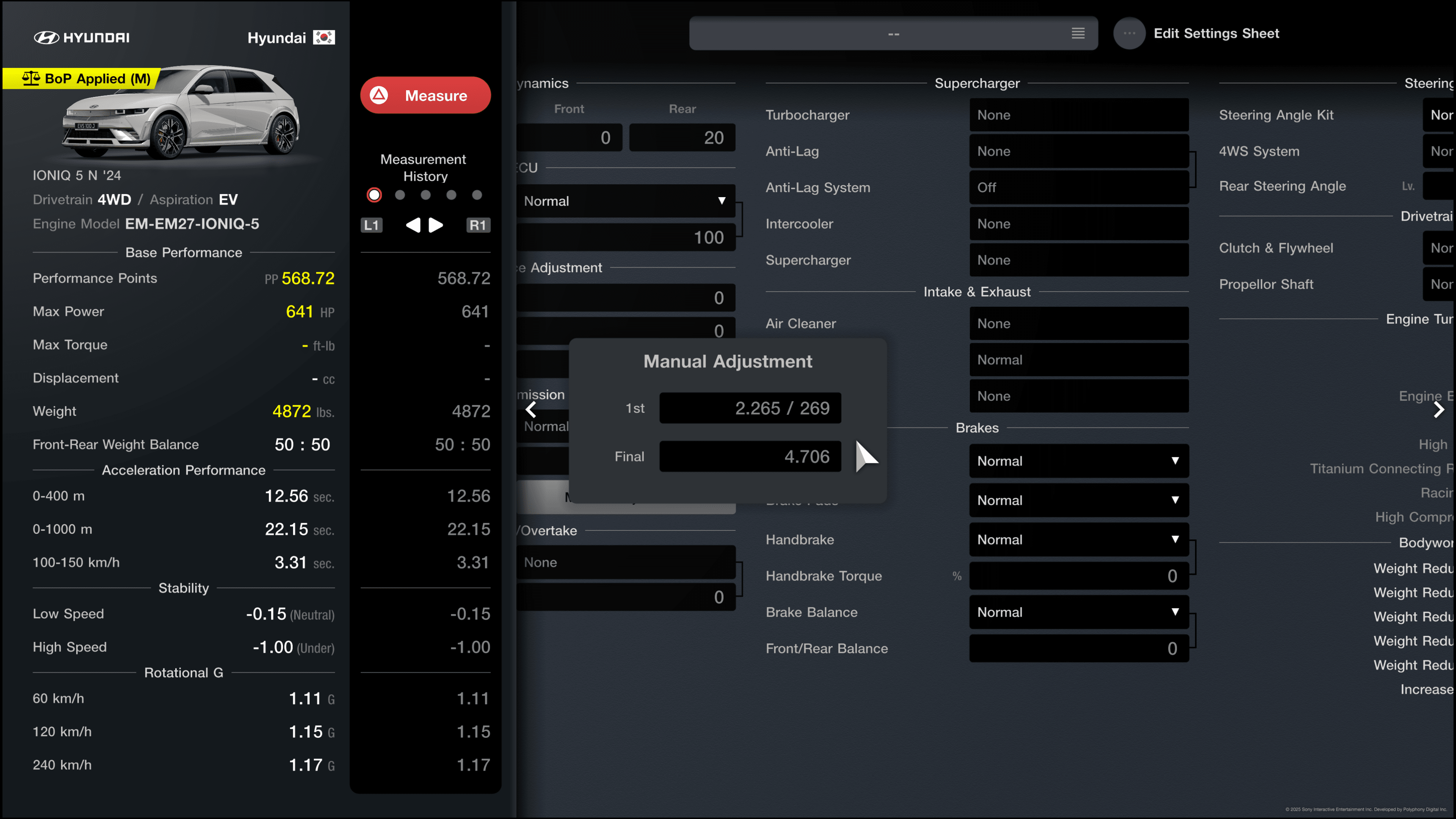
Task: Click the Intercooler None field
Action: pos(1078,223)
